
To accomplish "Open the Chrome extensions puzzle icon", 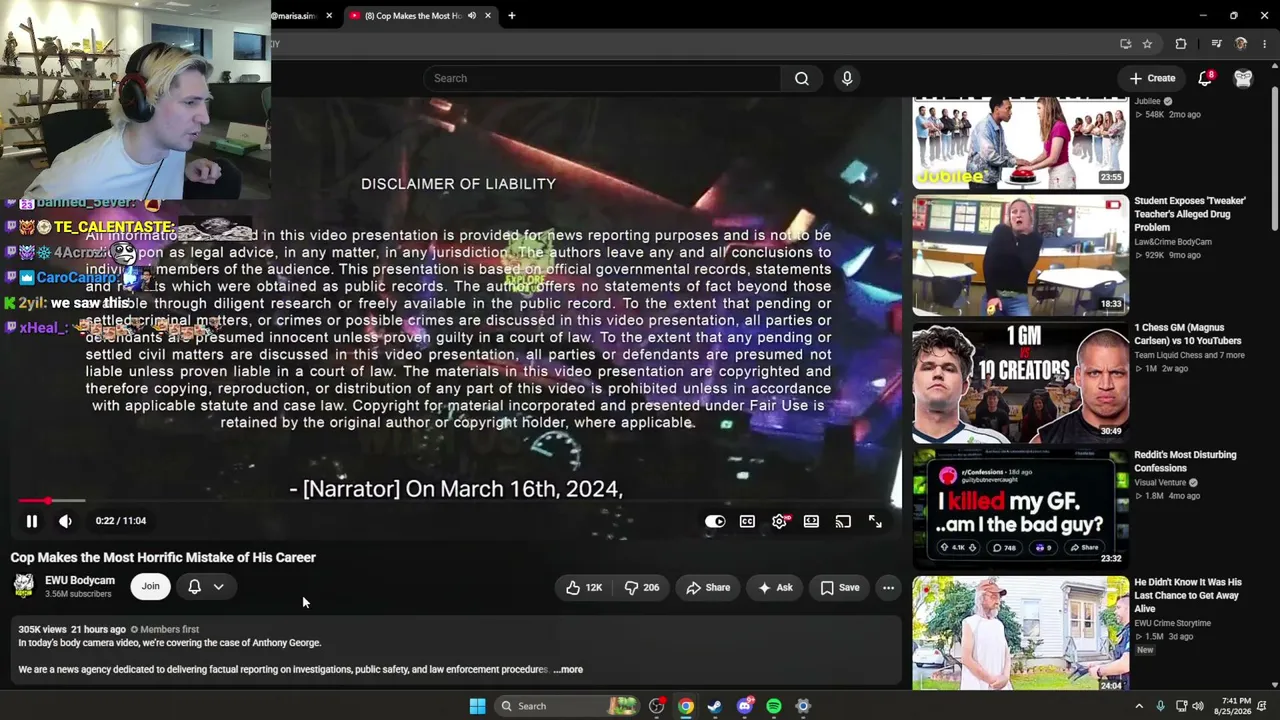I will point(1181,44).
